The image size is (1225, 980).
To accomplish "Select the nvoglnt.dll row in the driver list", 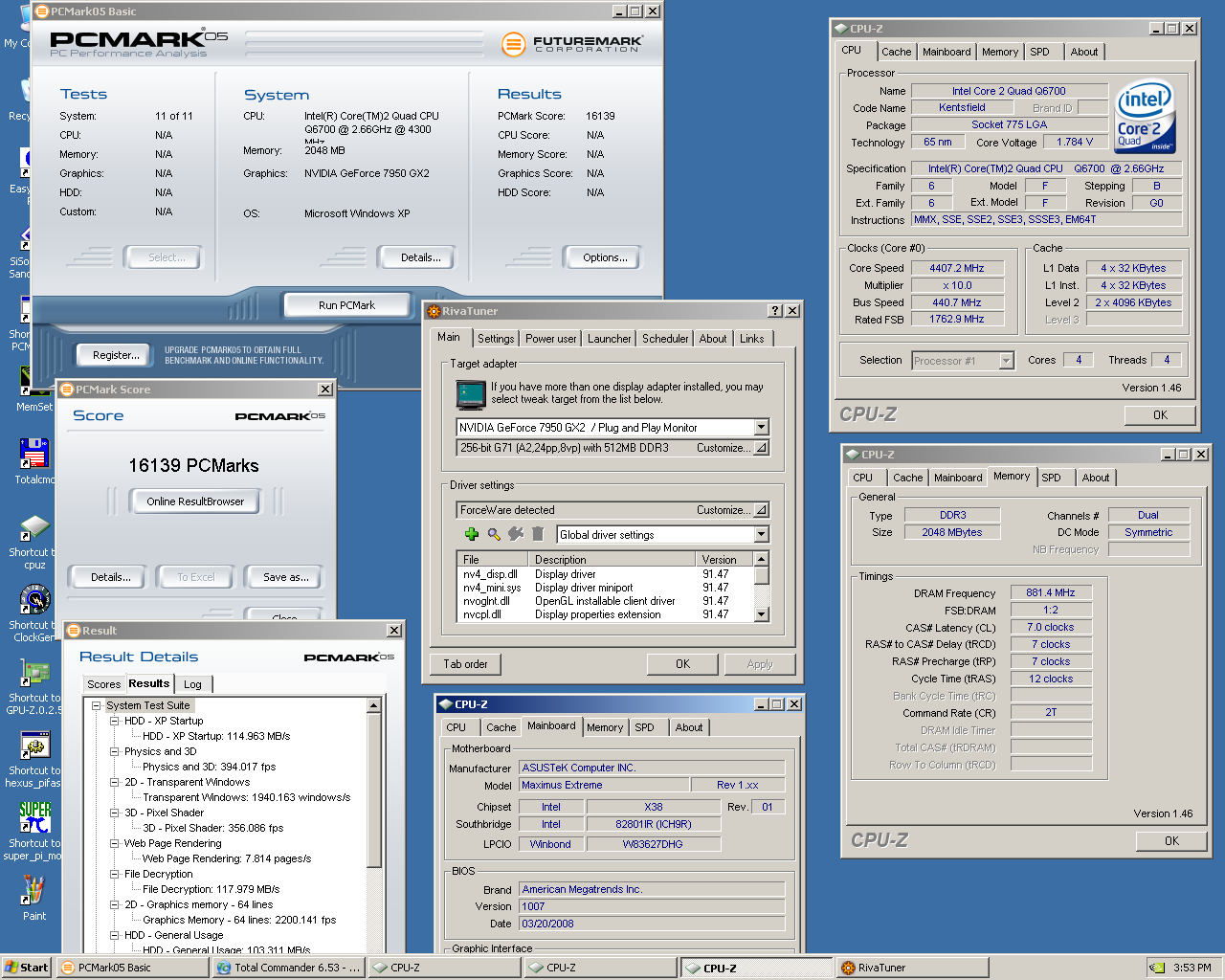I will (x=606, y=601).
